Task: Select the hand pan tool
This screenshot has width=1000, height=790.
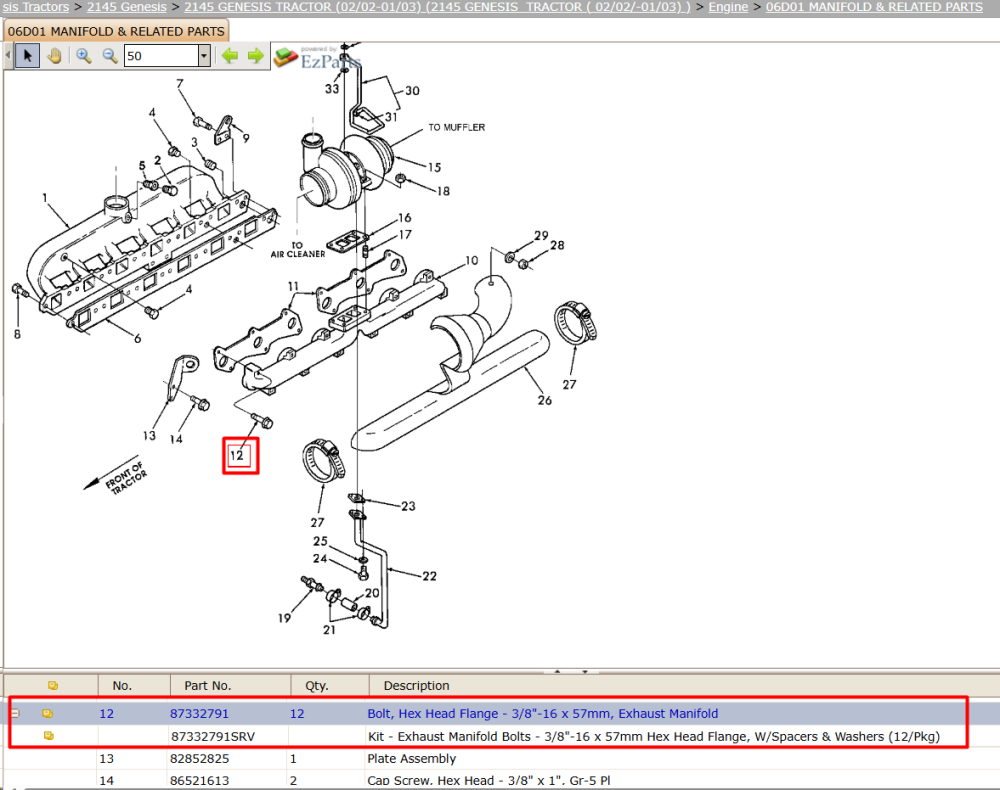Action: coord(54,56)
